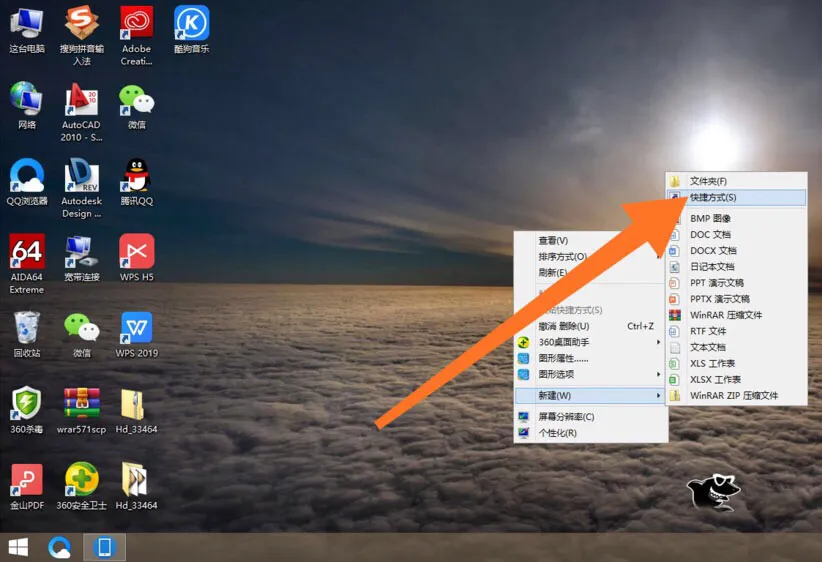The height and width of the screenshot is (562, 822).
Task: Select the 酷狗音乐 desktop icon
Action: tap(191, 30)
